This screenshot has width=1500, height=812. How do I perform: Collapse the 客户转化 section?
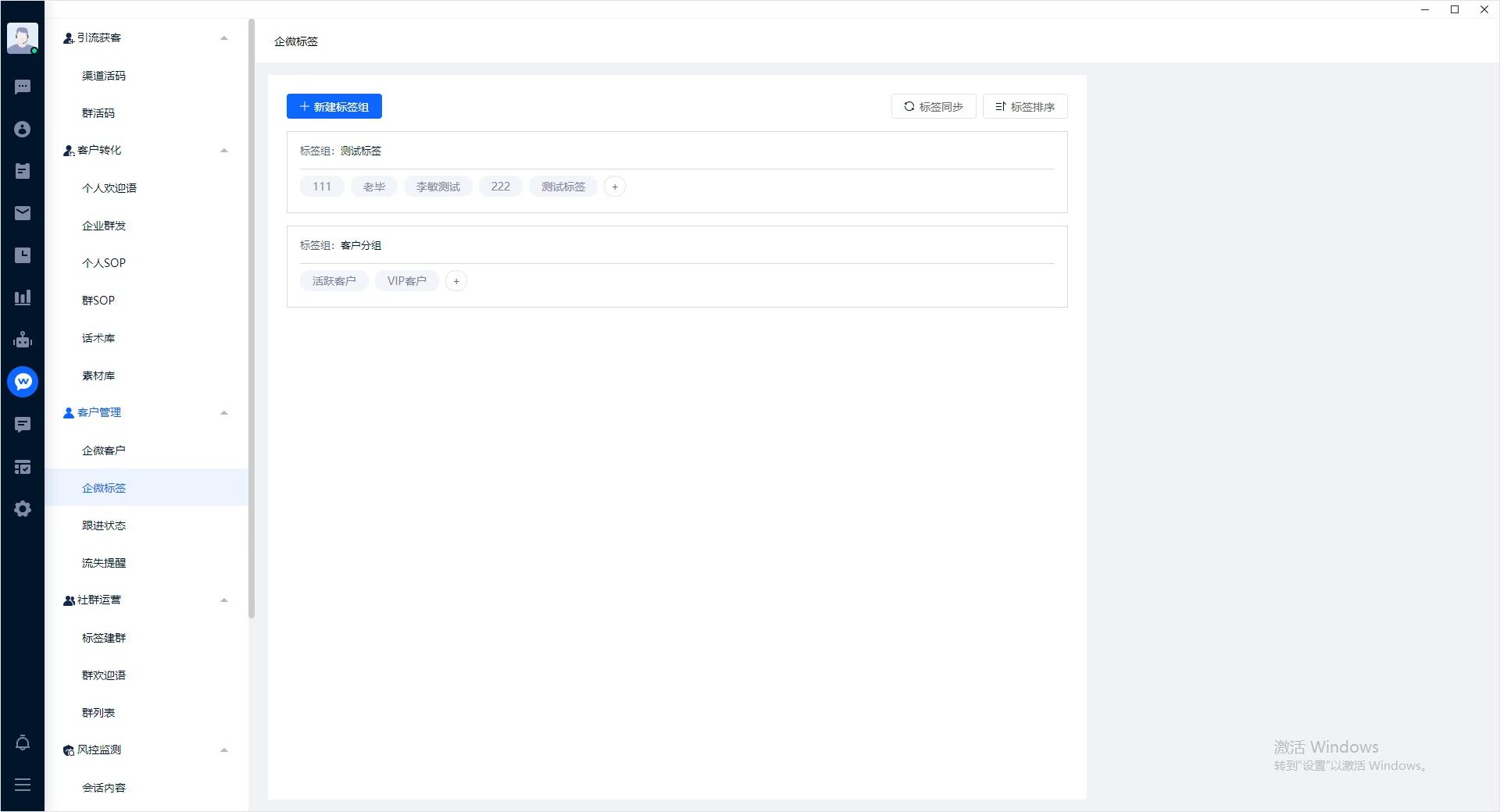coord(224,150)
